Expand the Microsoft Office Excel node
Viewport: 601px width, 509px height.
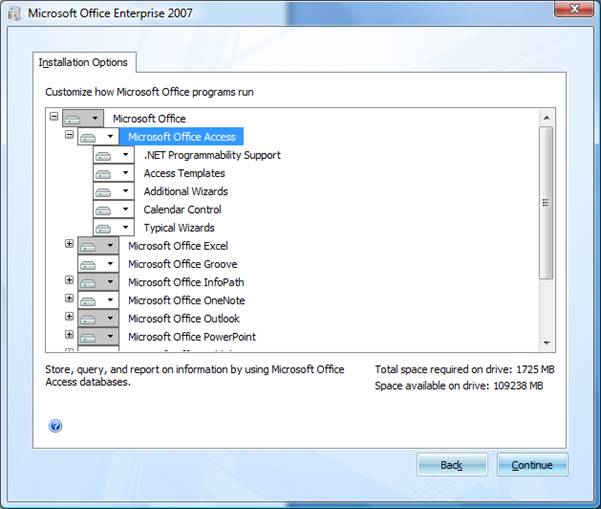(x=69, y=243)
